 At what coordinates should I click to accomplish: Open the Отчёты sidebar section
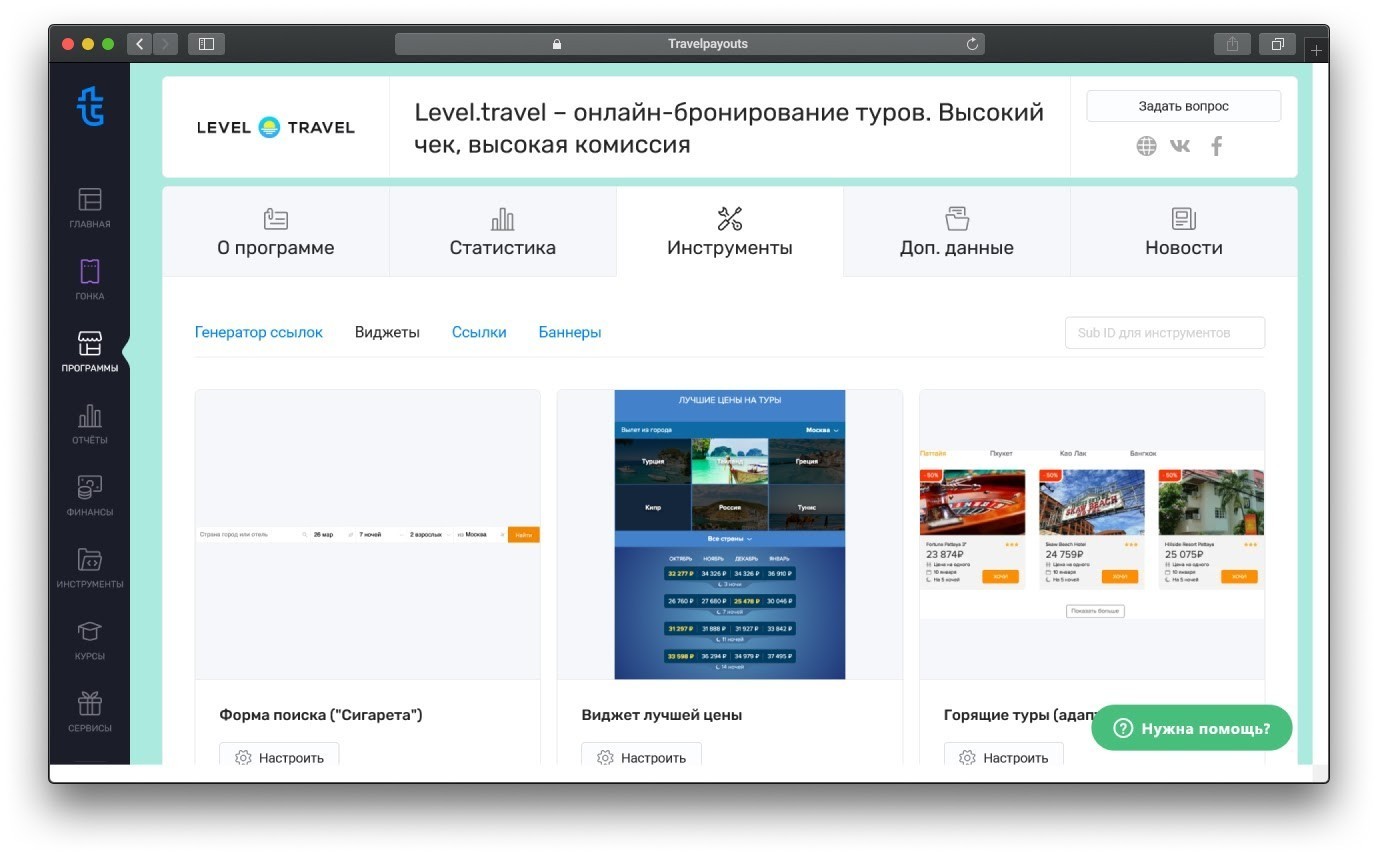90,424
